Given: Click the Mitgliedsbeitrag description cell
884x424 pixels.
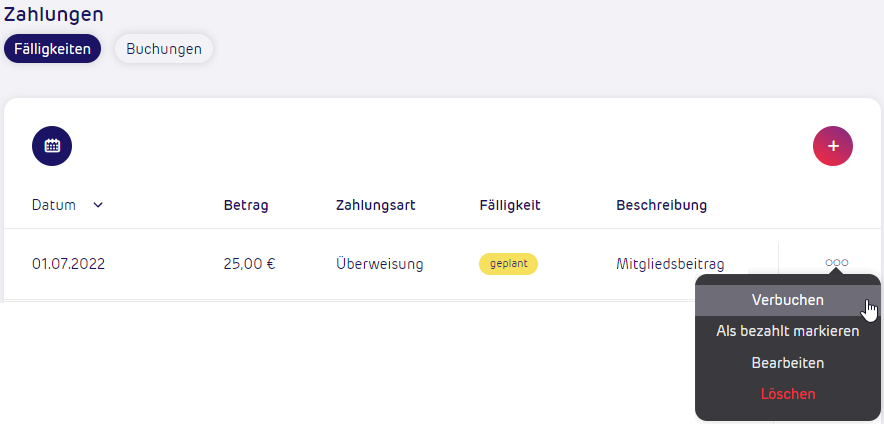Looking at the screenshot, I should pos(670,264).
